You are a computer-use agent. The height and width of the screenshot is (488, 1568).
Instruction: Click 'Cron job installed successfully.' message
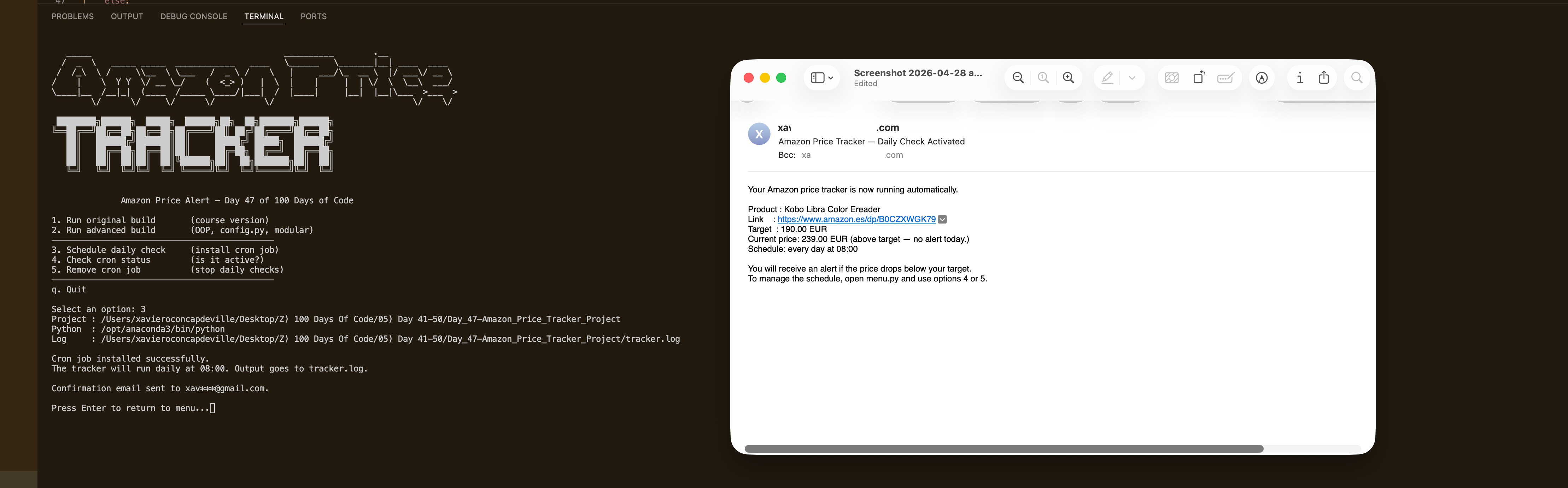tap(130, 358)
